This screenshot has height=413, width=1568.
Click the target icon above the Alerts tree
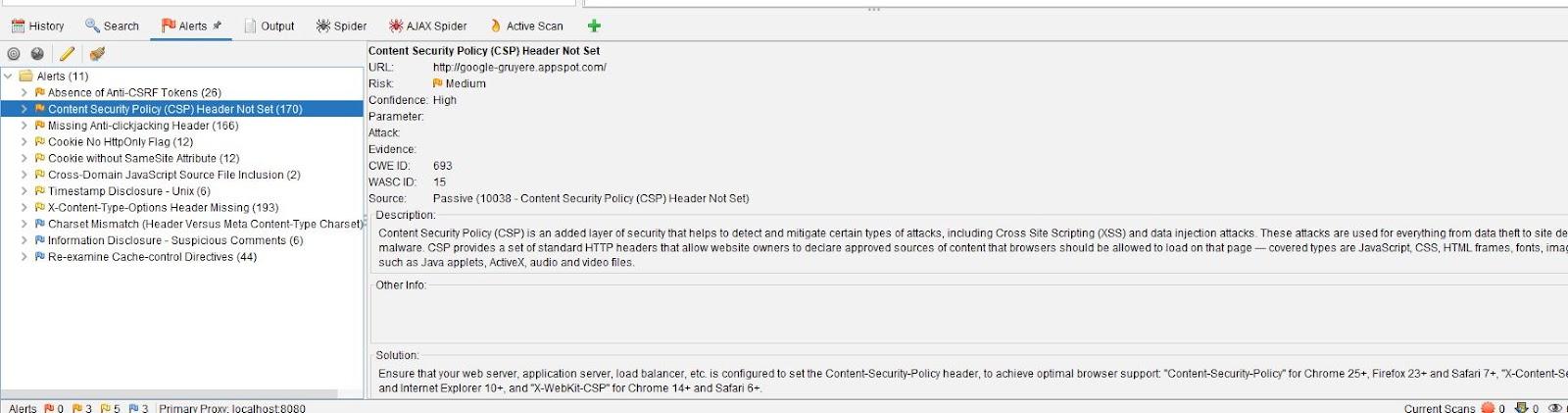click(14, 54)
